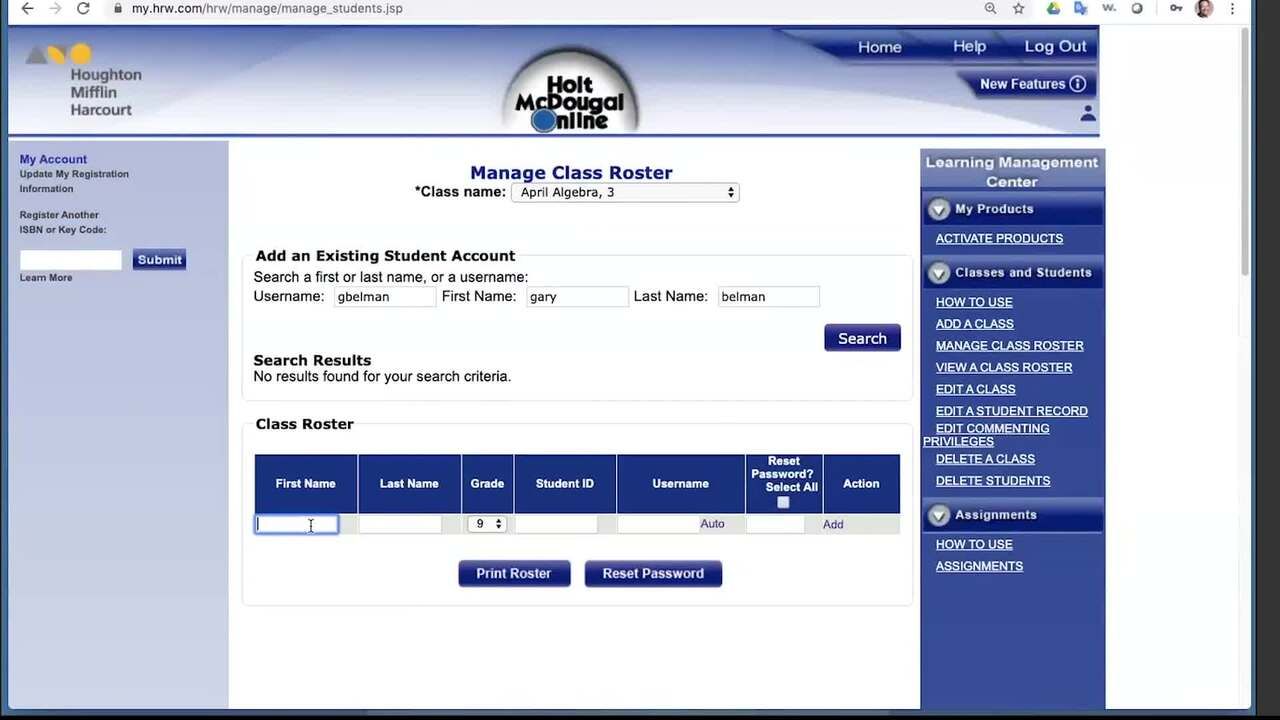Click the user account icon in the site header

tap(1087, 114)
